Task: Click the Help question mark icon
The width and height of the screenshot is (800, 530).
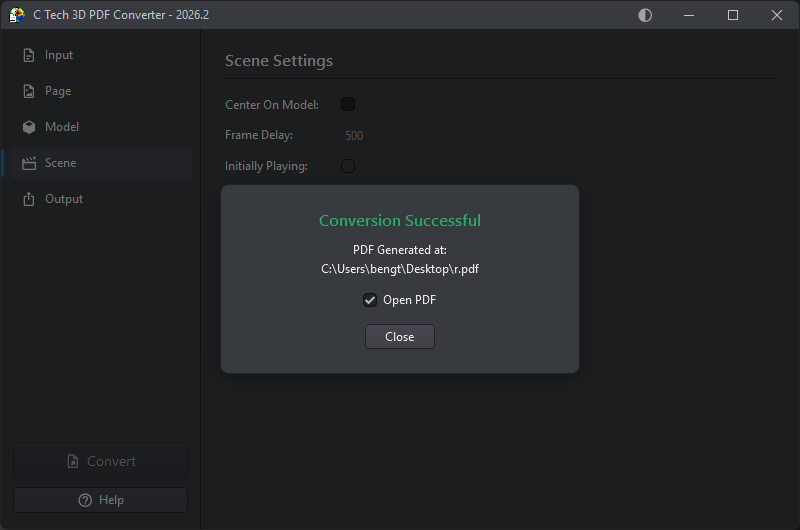Action: tap(85, 500)
